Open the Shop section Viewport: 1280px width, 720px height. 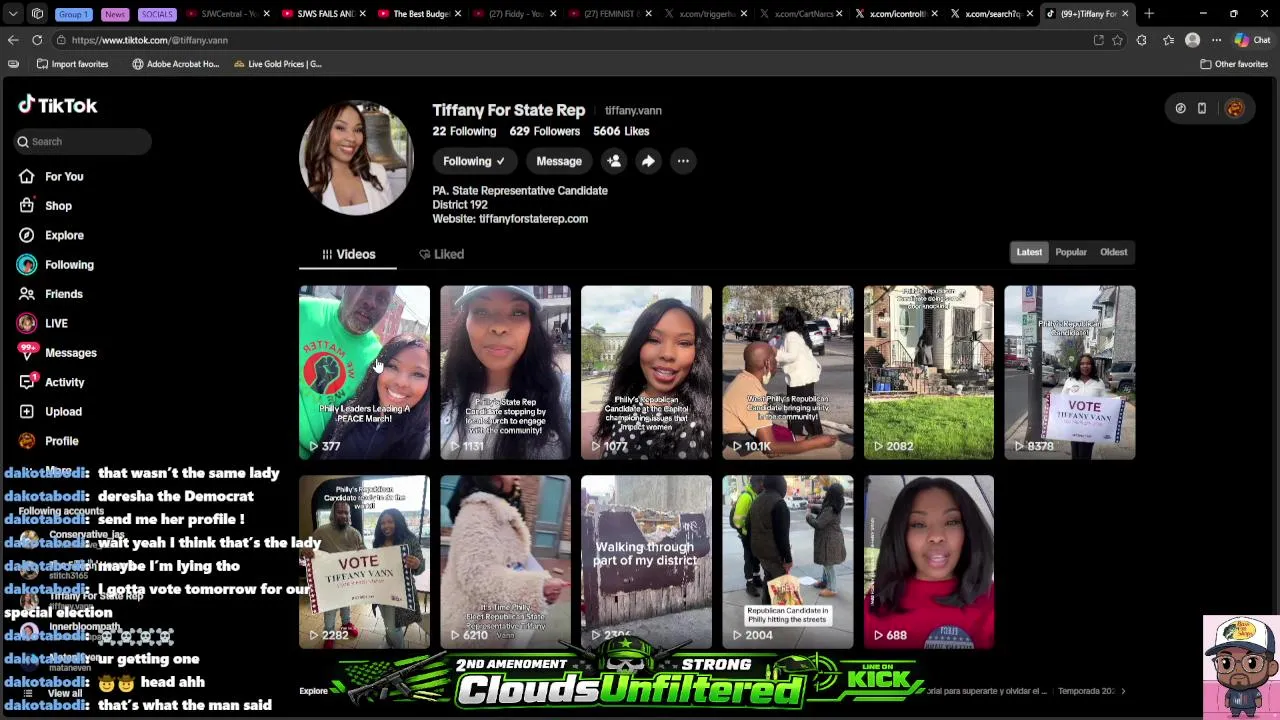tap(44, 205)
